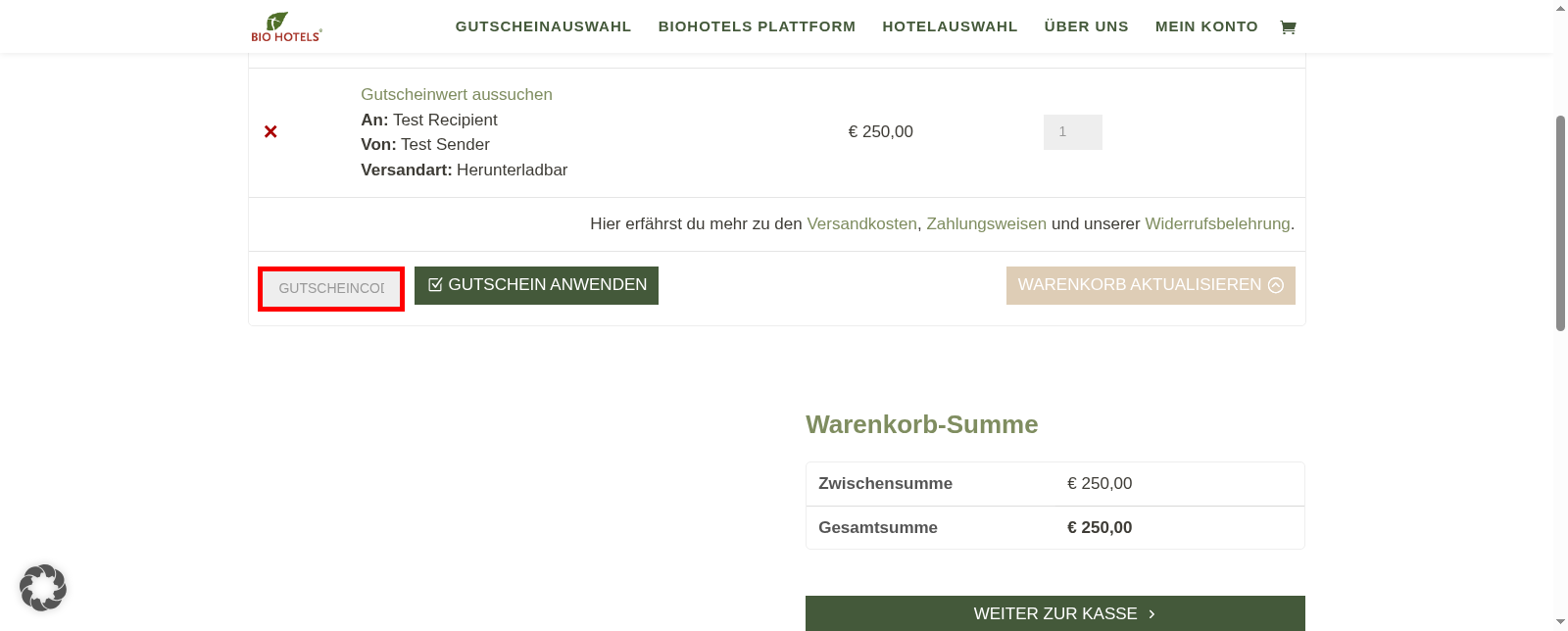Click the checkmark icon on Gutschein anwenden
The height and width of the screenshot is (631, 1568).
(x=434, y=284)
